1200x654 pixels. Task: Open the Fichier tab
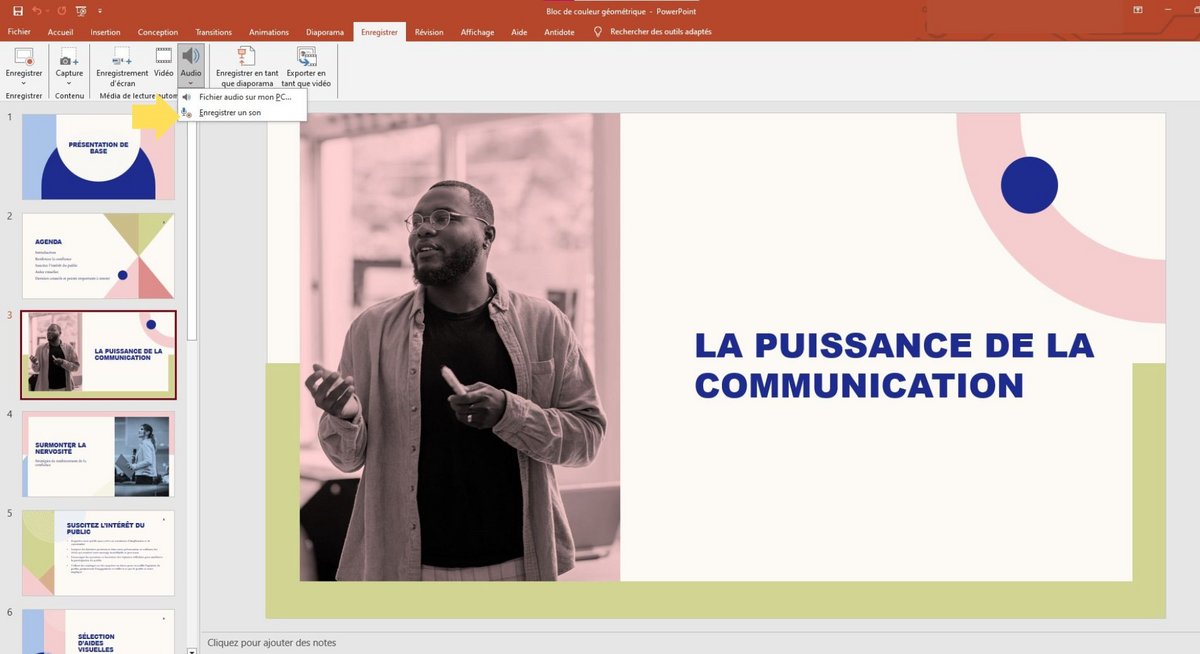19,32
